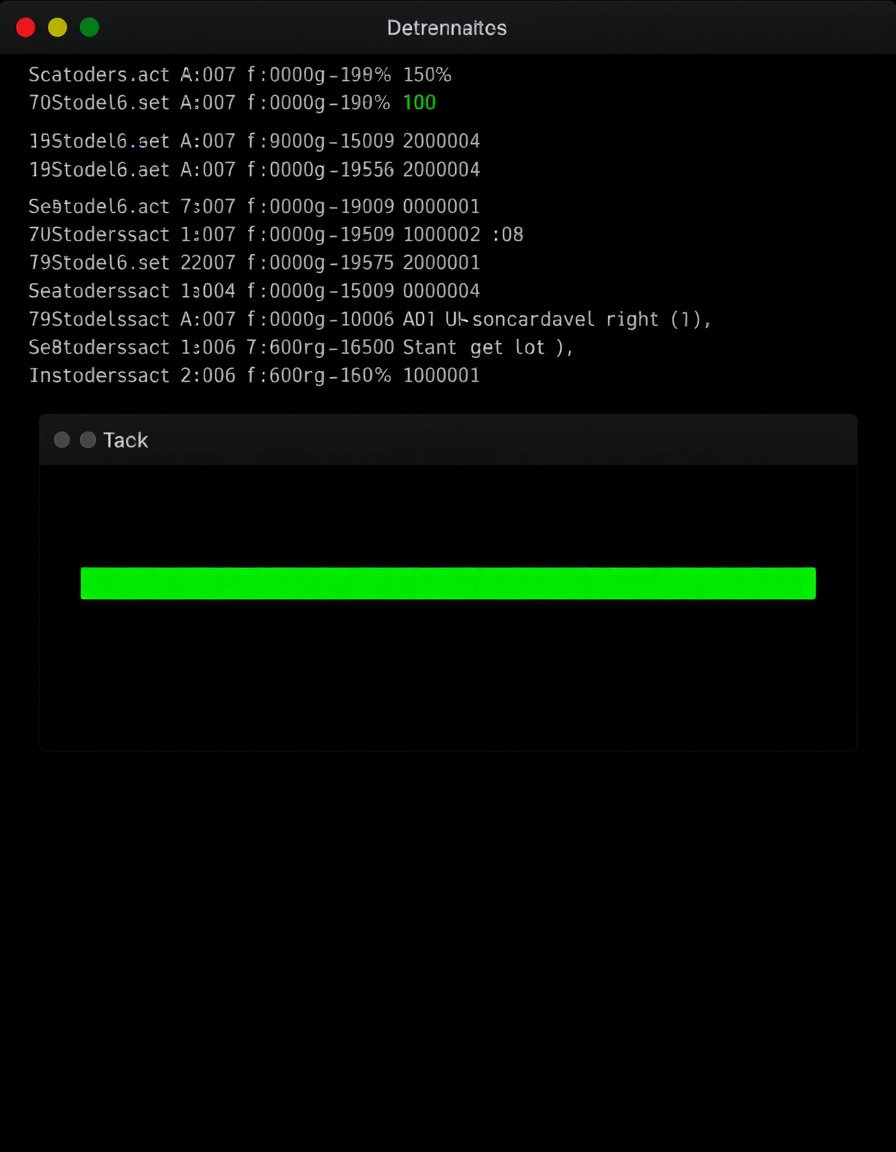The width and height of the screenshot is (896, 1152).
Task: Select the file name 79Stodel6.set
Action: click(99, 262)
